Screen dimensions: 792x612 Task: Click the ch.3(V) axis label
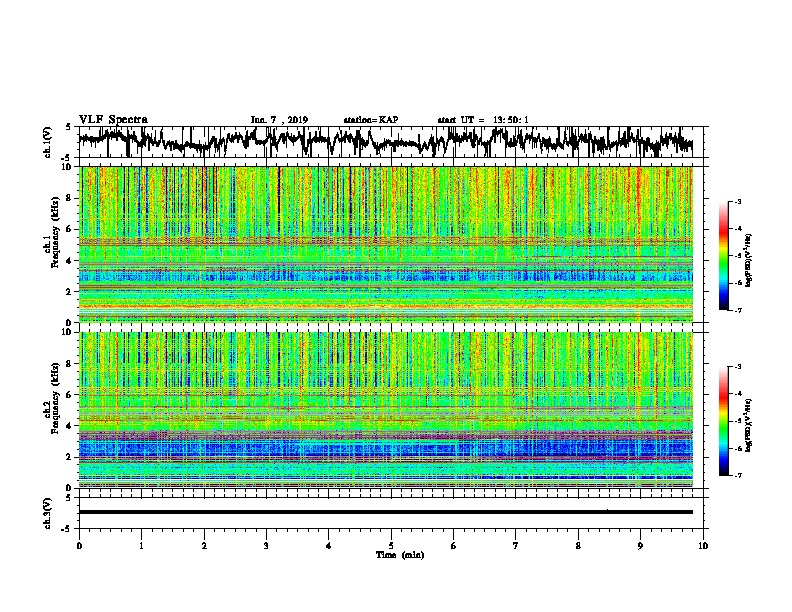click(x=48, y=513)
